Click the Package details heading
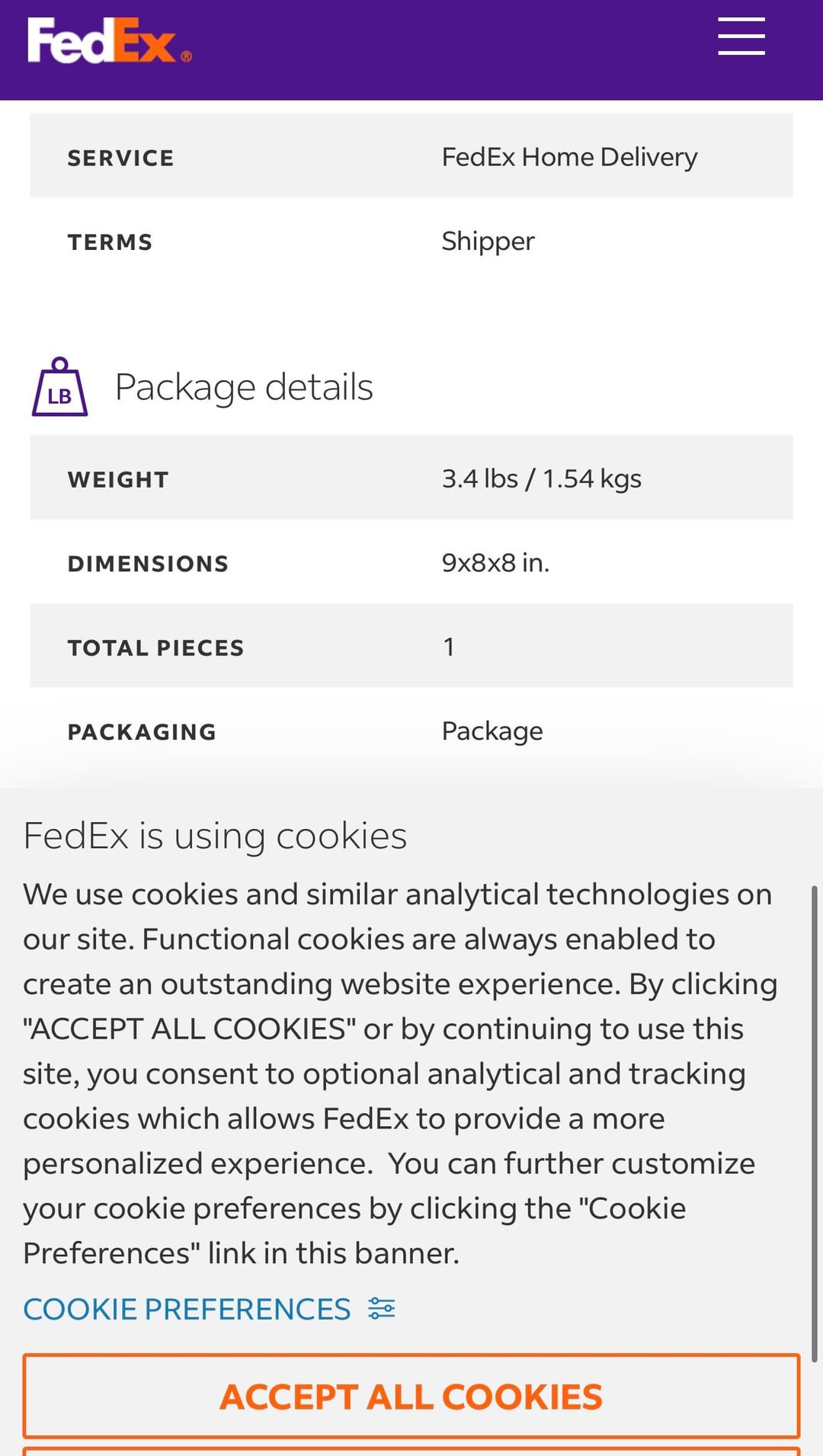This screenshot has height=1456, width=823. point(244,387)
